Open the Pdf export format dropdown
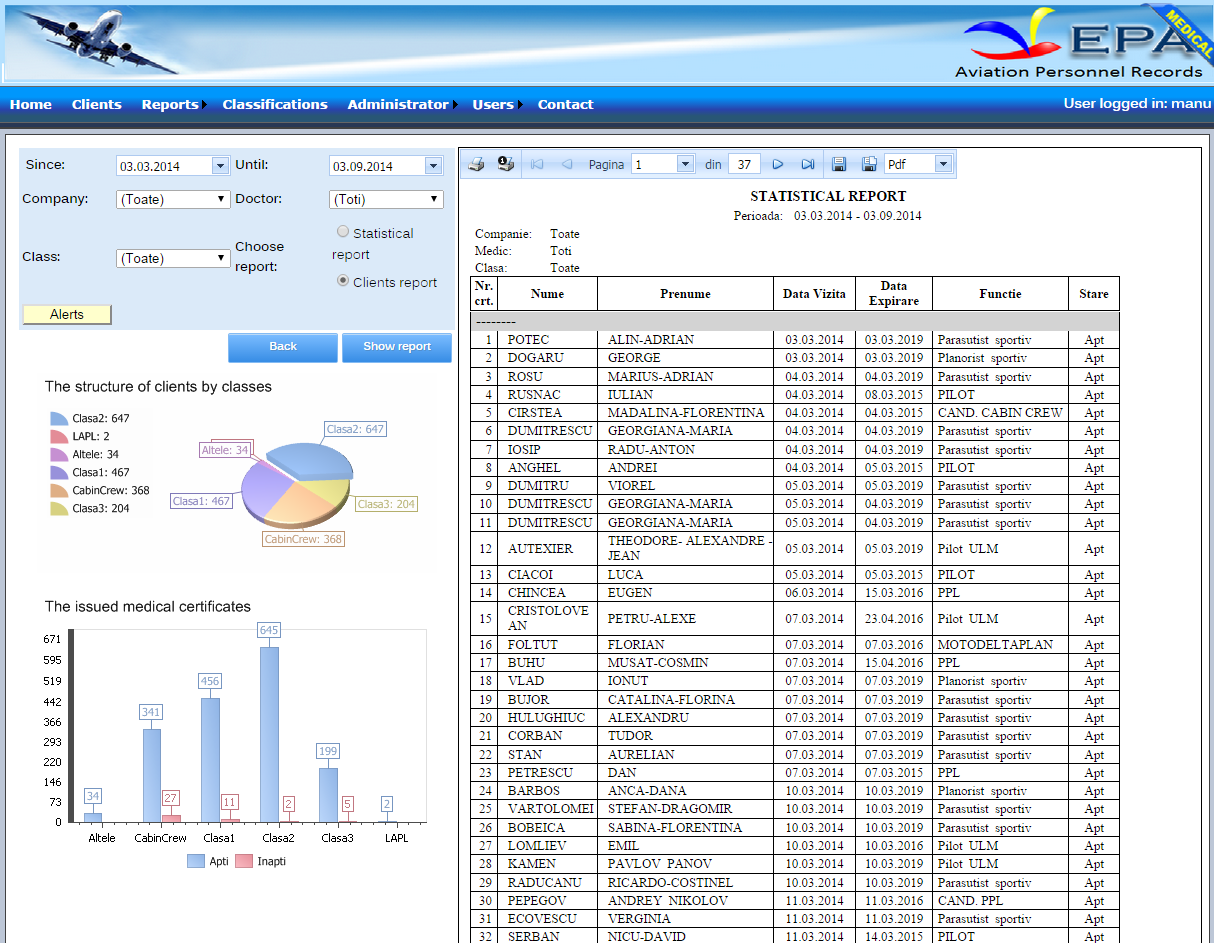The width and height of the screenshot is (1214, 943). (x=917, y=164)
